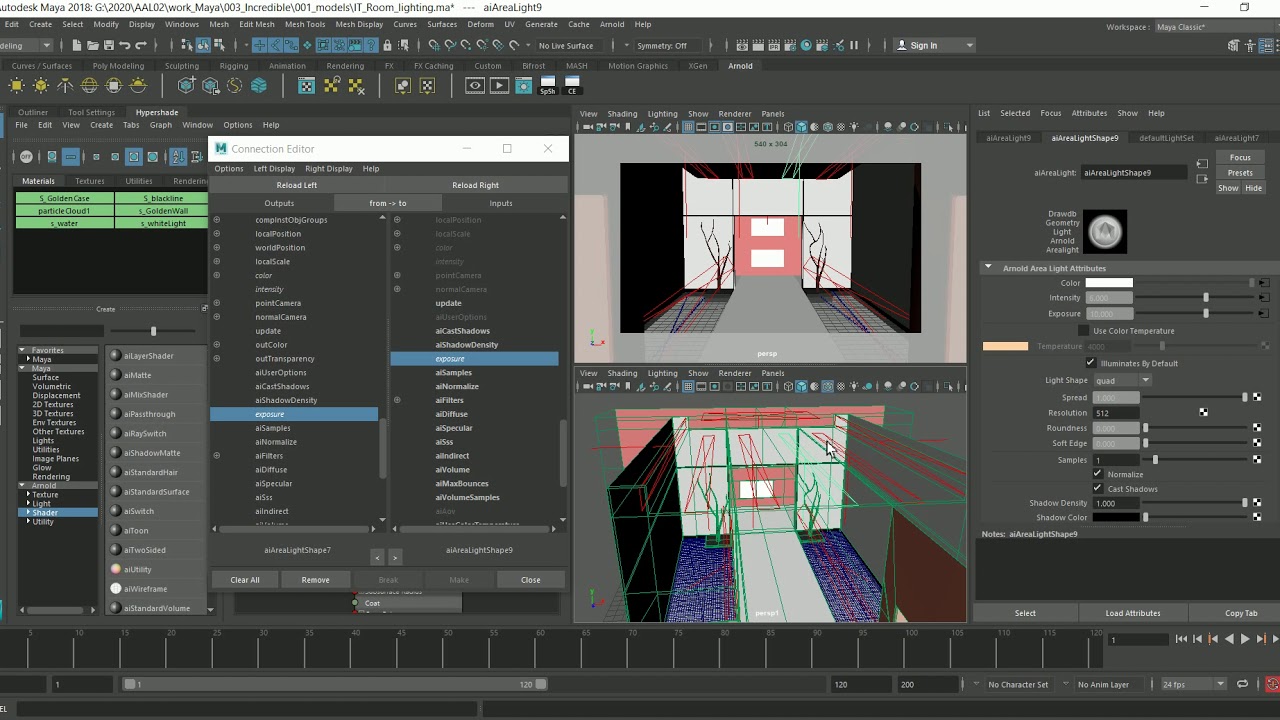Click the Presets button
The image size is (1280, 720).
click(x=1240, y=173)
